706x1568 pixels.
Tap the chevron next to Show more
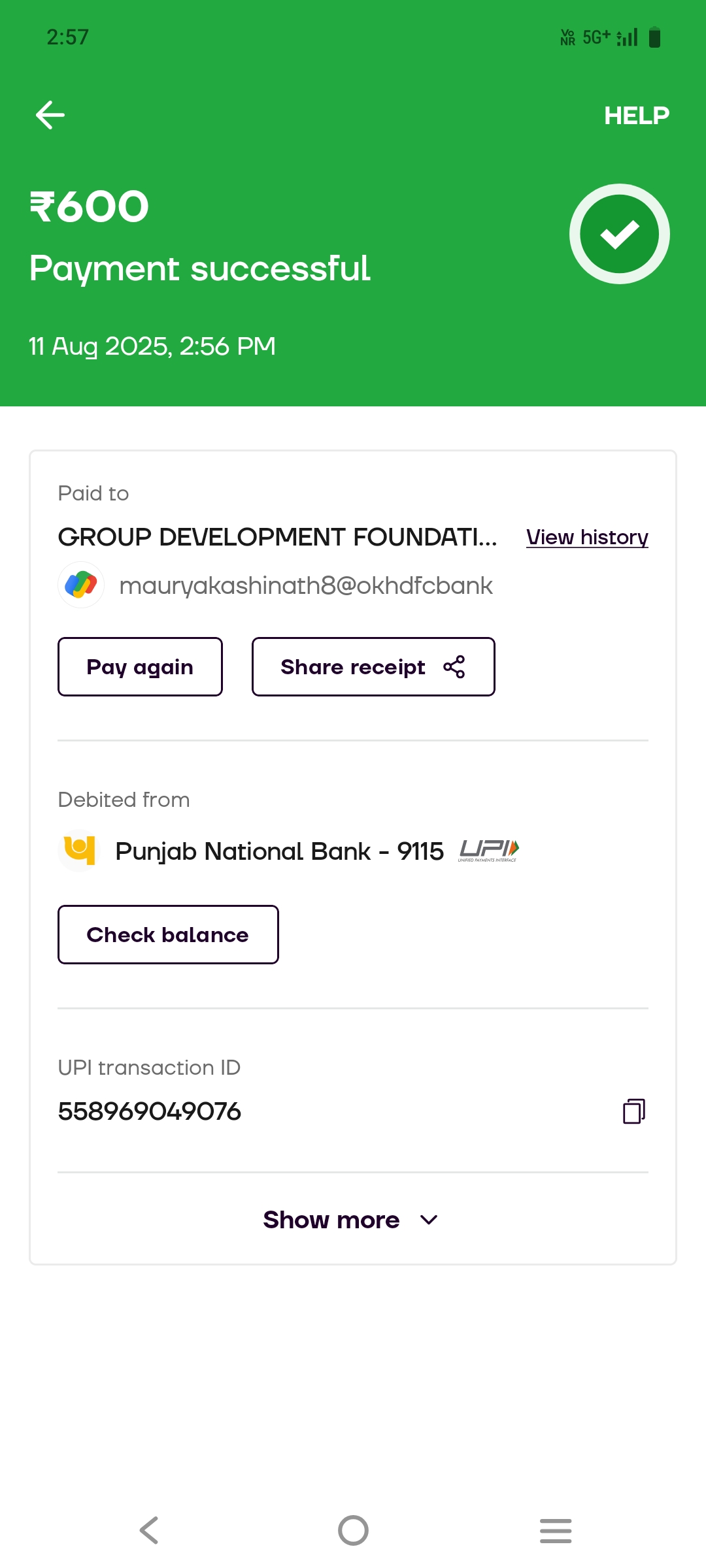(429, 1220)
